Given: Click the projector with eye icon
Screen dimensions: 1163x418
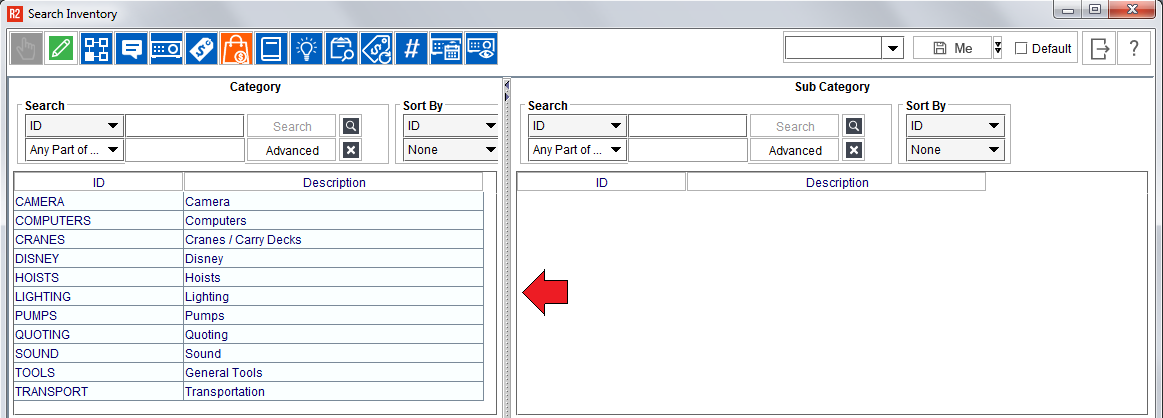Looking at the screenshot, I should point(481,49).
